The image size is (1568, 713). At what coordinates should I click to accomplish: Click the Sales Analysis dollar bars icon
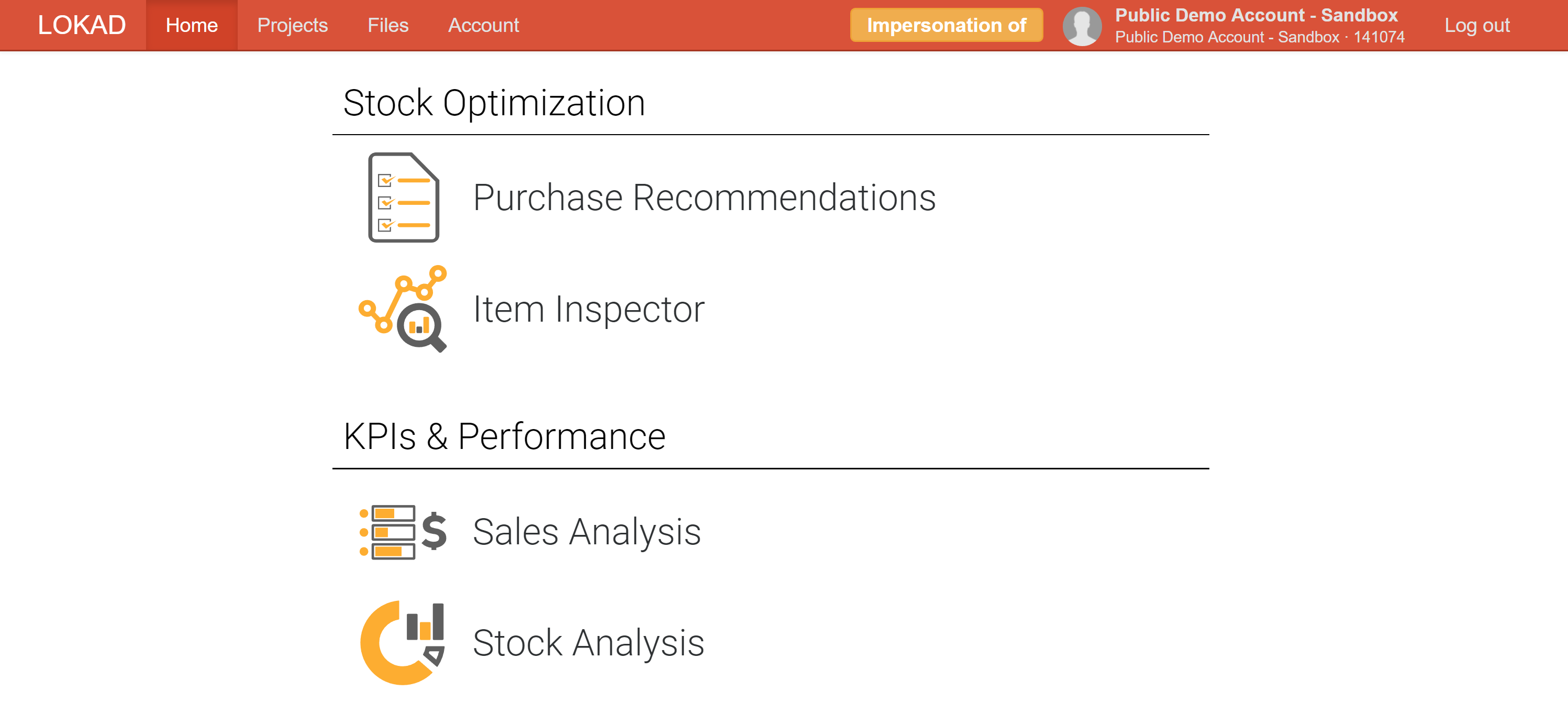[x=404, y=532]
